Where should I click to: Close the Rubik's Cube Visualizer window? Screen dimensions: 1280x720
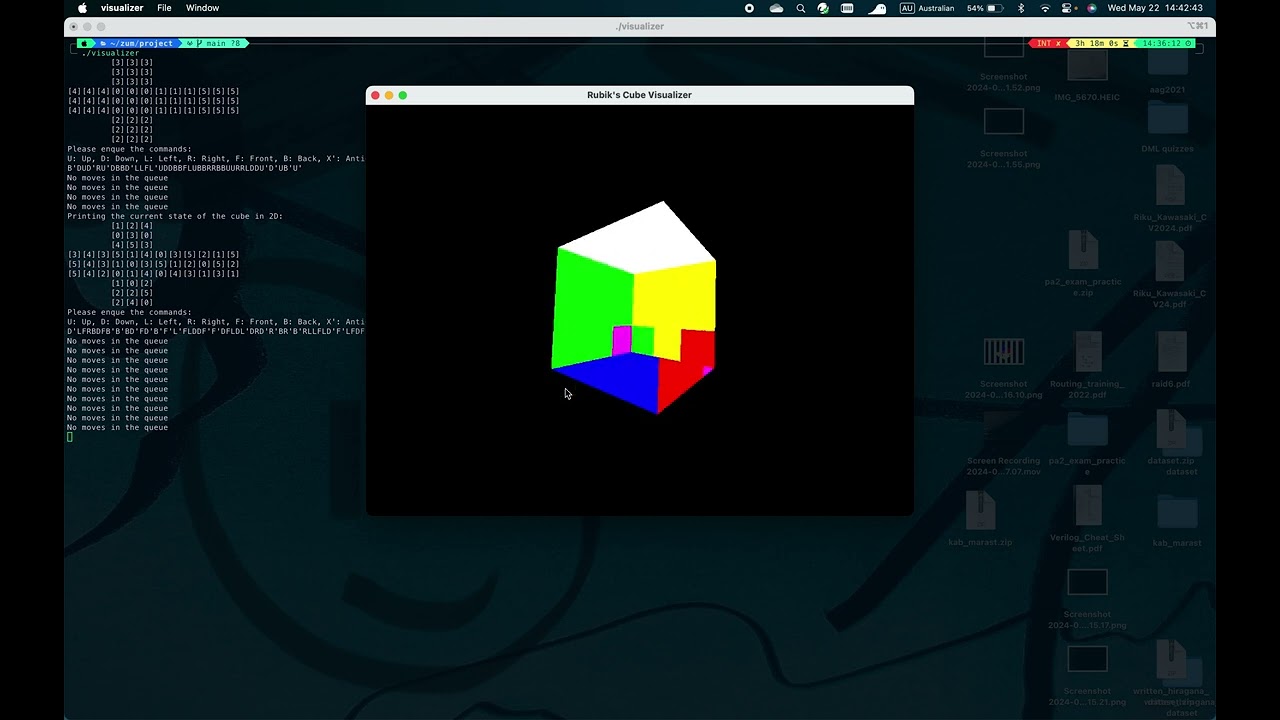(375, 95)
